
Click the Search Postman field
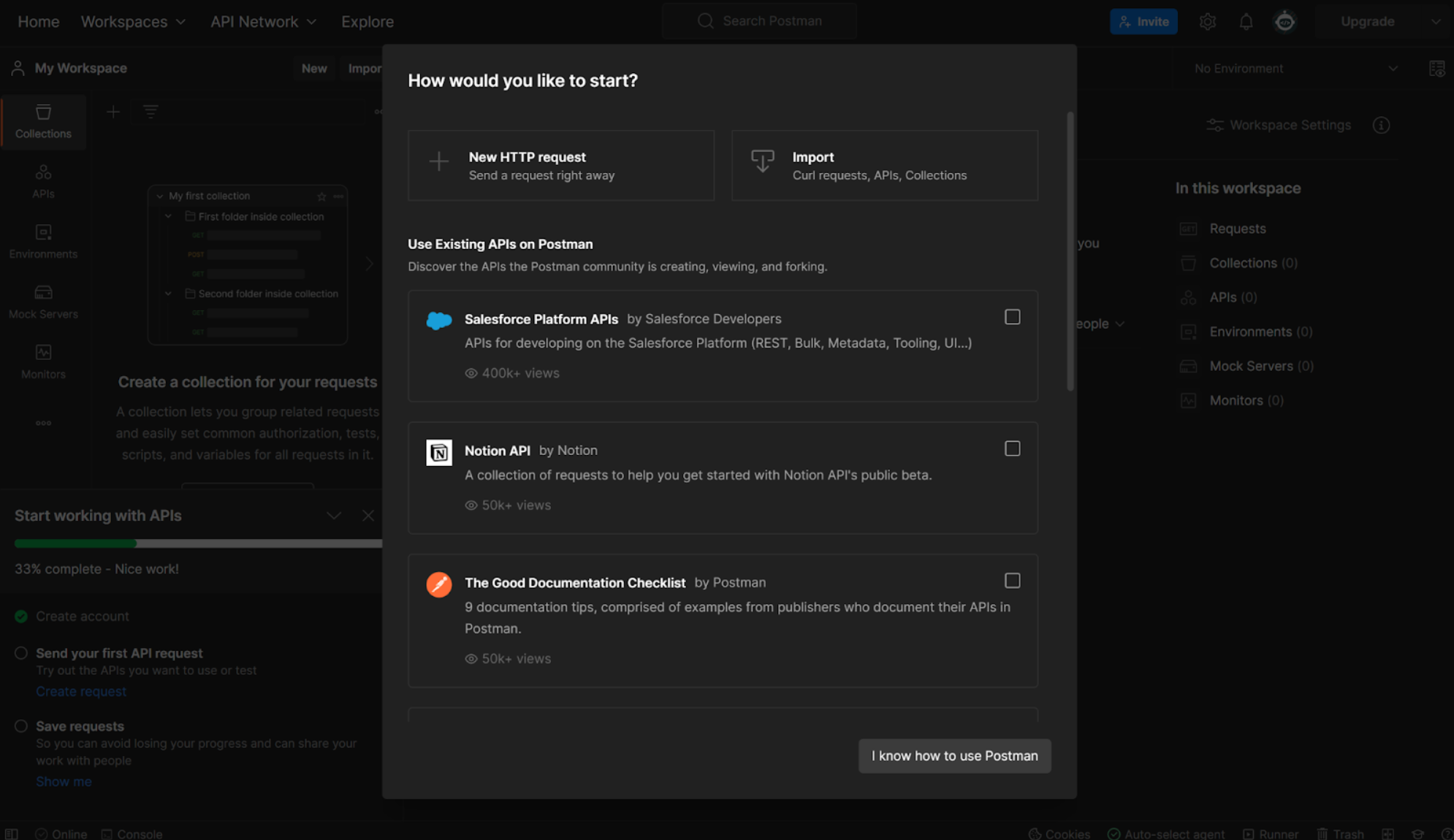click(759, 21)
